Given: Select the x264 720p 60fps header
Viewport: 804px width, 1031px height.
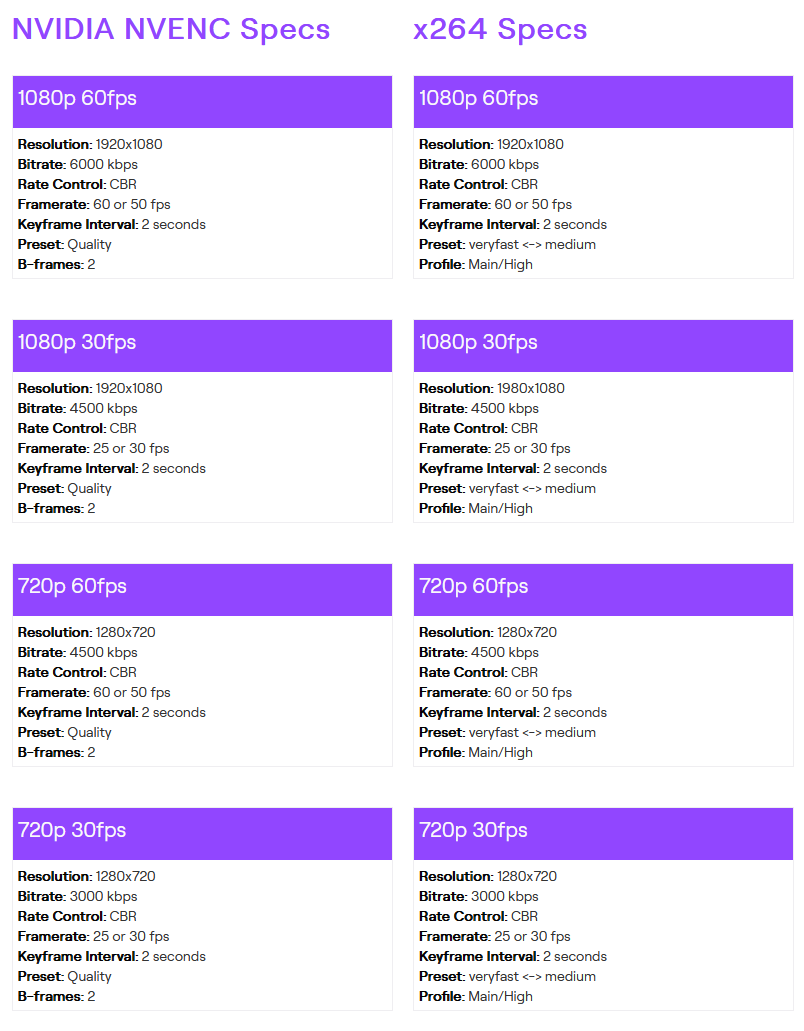Looking at the screenshot, I should (603, 587).
